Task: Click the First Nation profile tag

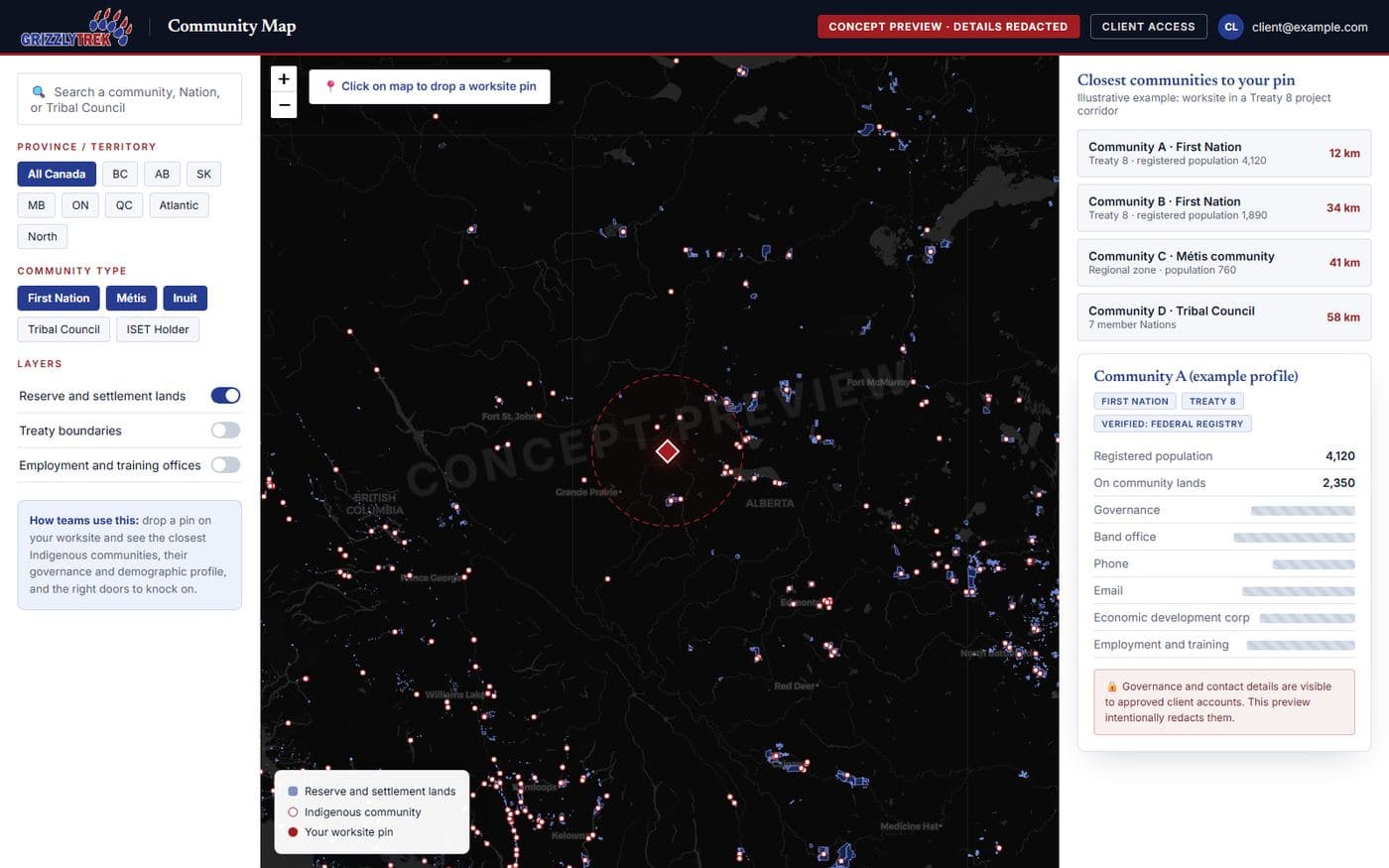Action: pyautogui.click(x=1135, y=401)
